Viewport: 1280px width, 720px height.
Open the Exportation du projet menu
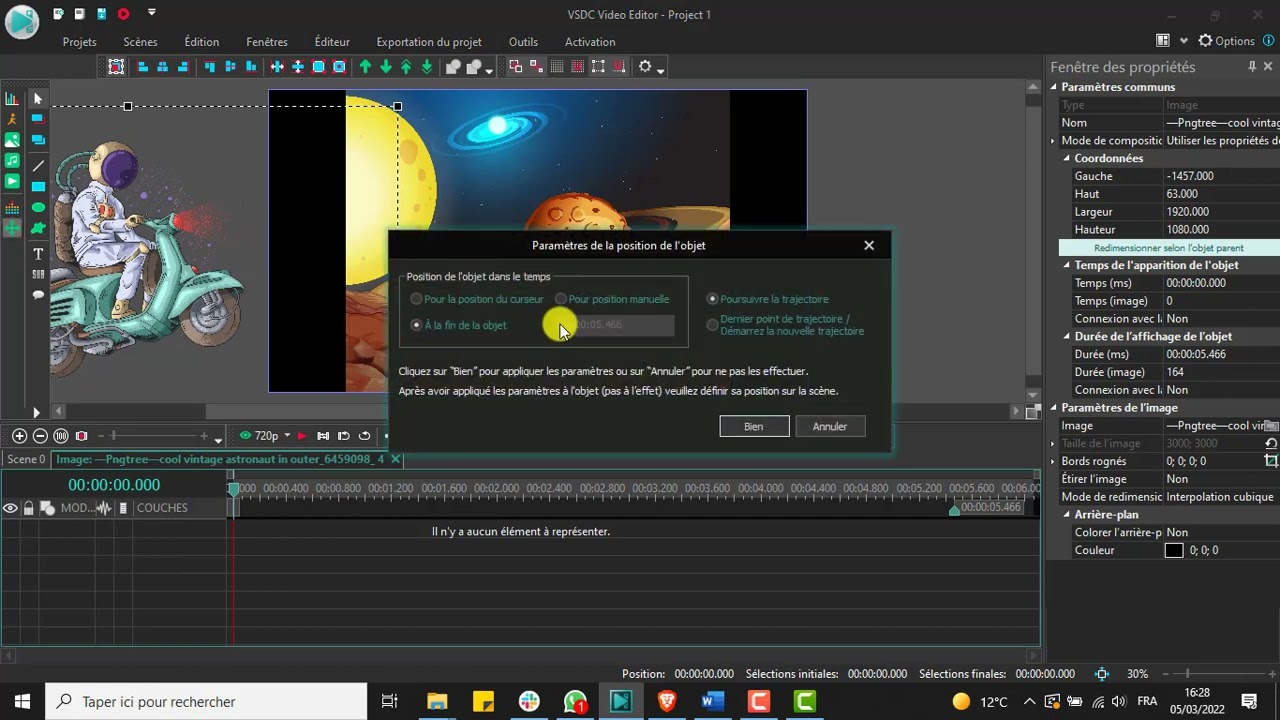point(429,42)
